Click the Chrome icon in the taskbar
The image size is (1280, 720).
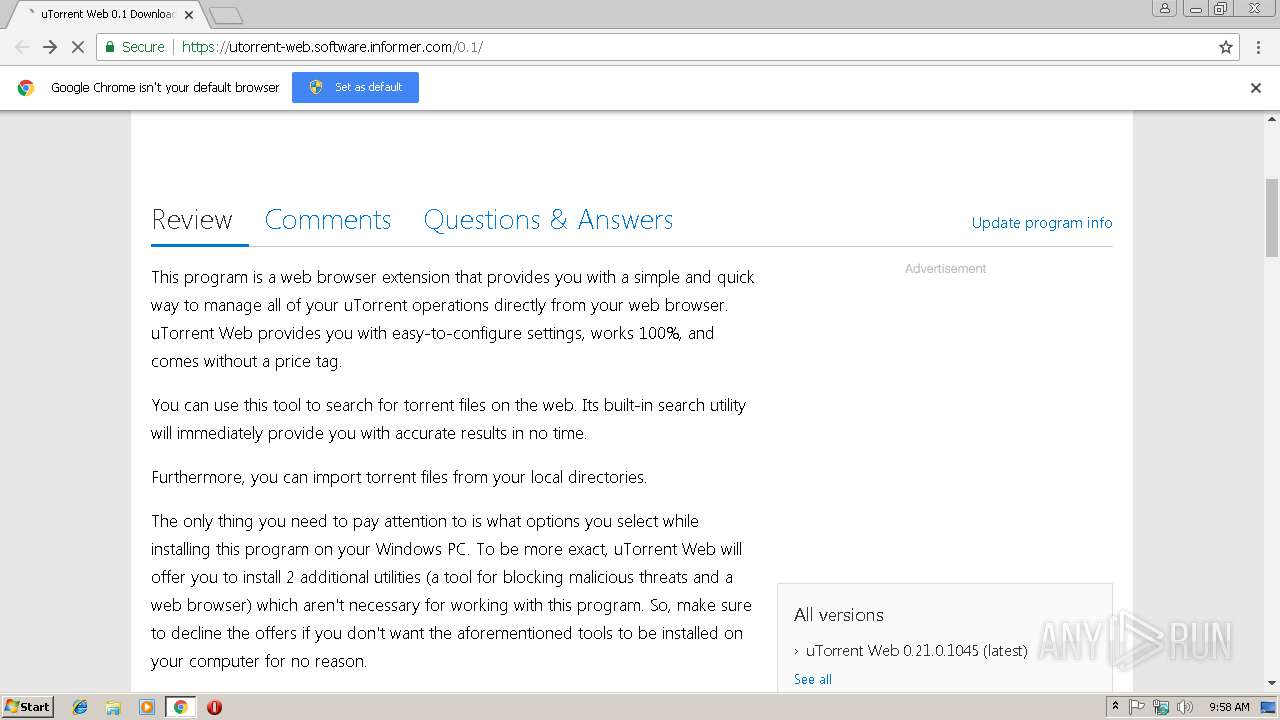pyautogui.click(x=180, y=707)
